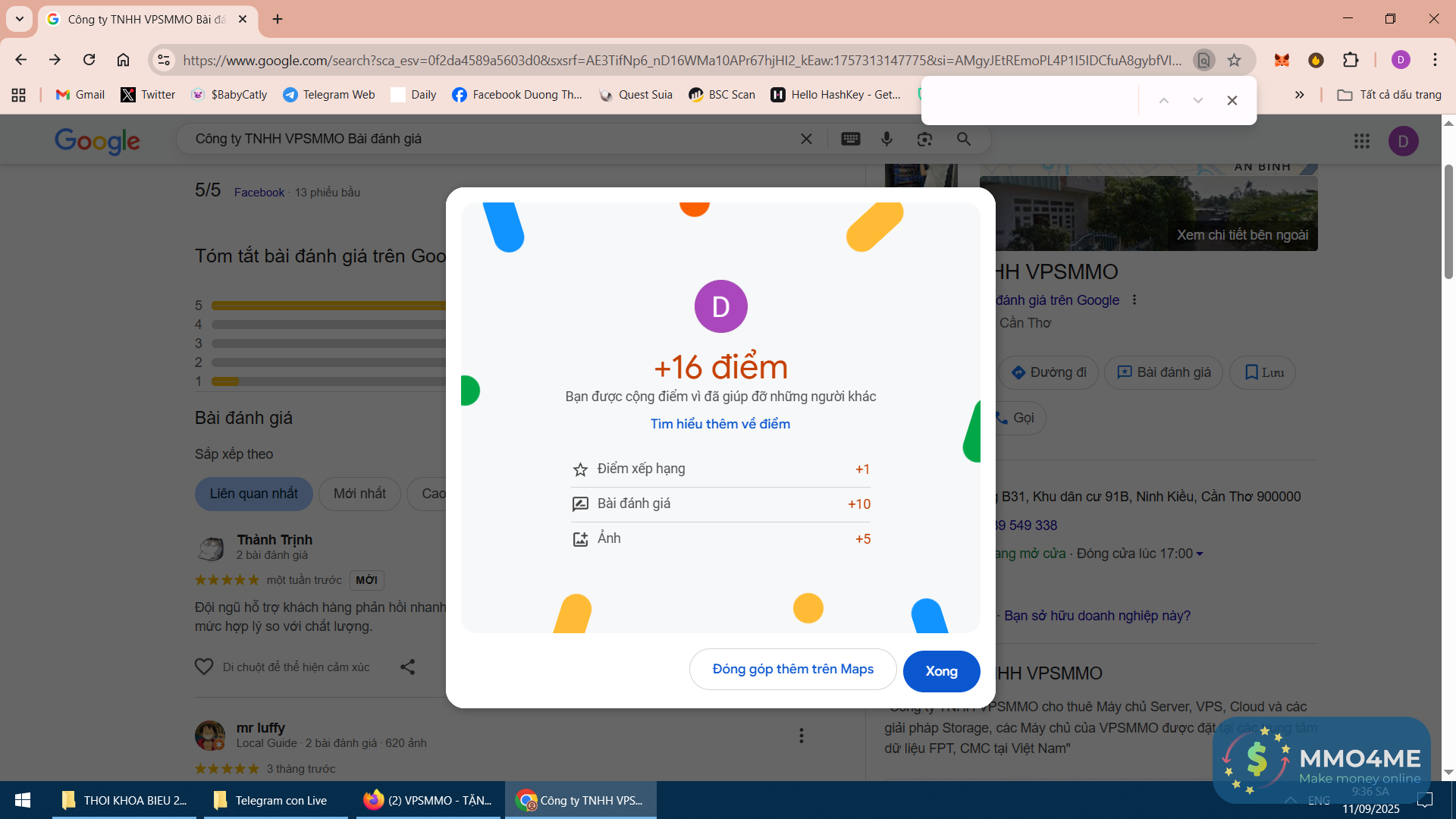Bookmark this page with star icon
The height and width of the screenshot is (819, 1456).
1235,60
